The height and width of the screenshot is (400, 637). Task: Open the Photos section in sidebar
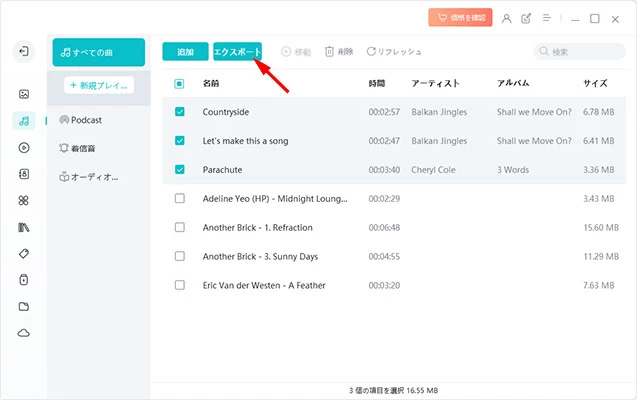(24, 94)
